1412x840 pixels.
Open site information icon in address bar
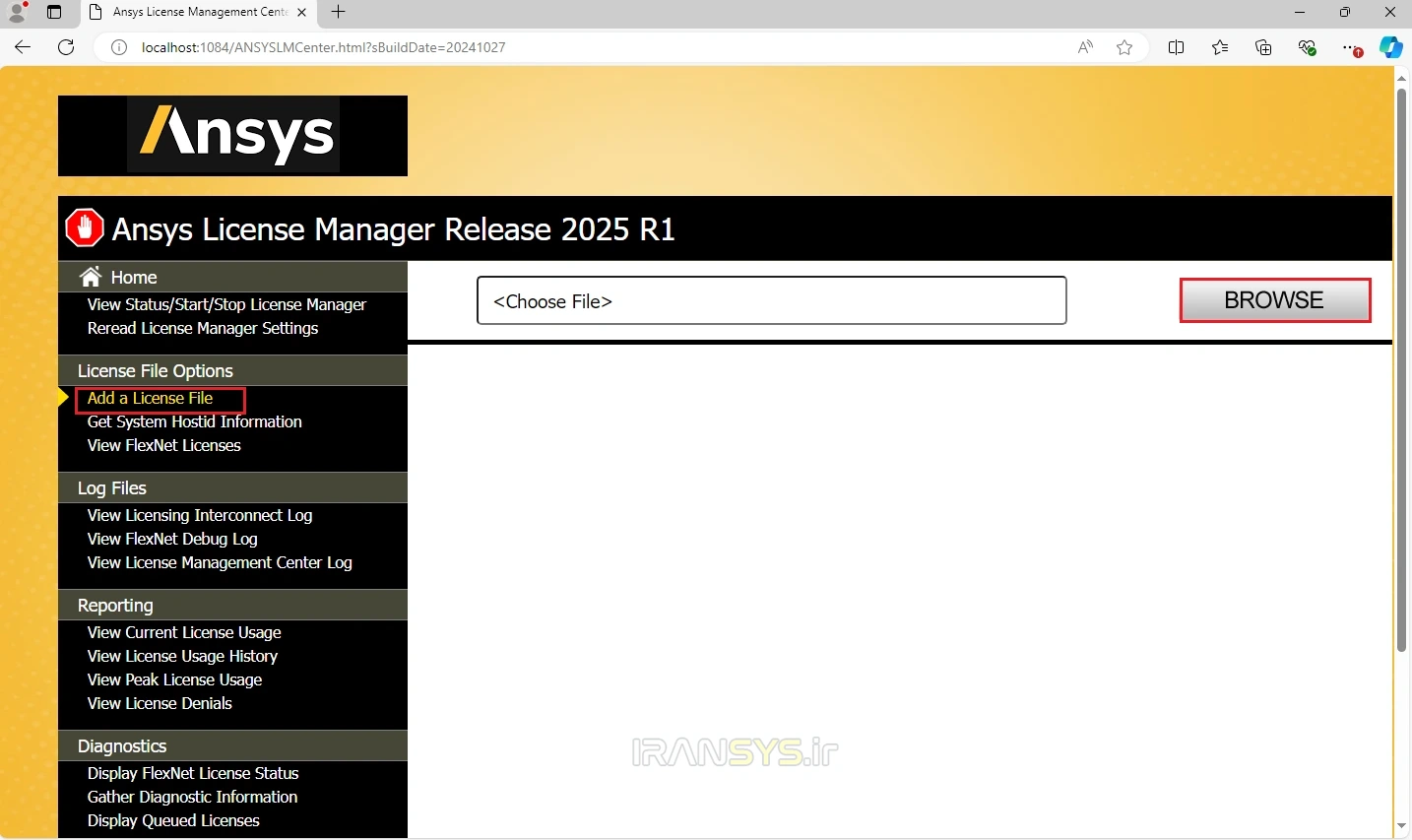click(x=119, y=47)
